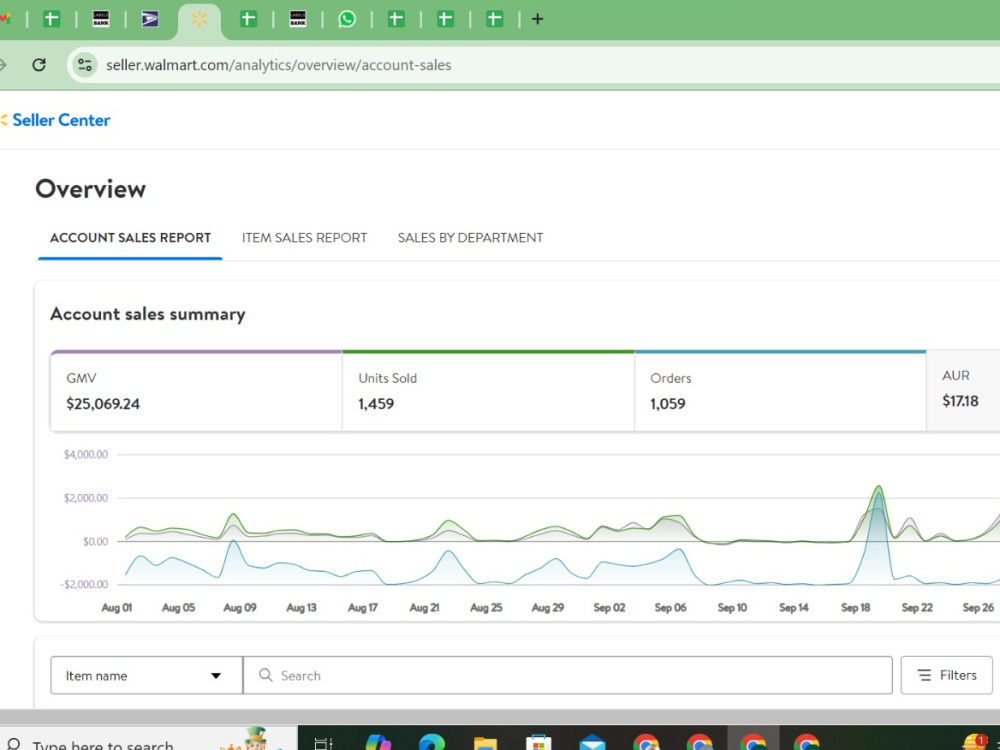Image resolution: width=1000 pixels, height=750 pixels.
Task: Open the last green plus tab before new-tab button
Action: click(x=494, y=19)
